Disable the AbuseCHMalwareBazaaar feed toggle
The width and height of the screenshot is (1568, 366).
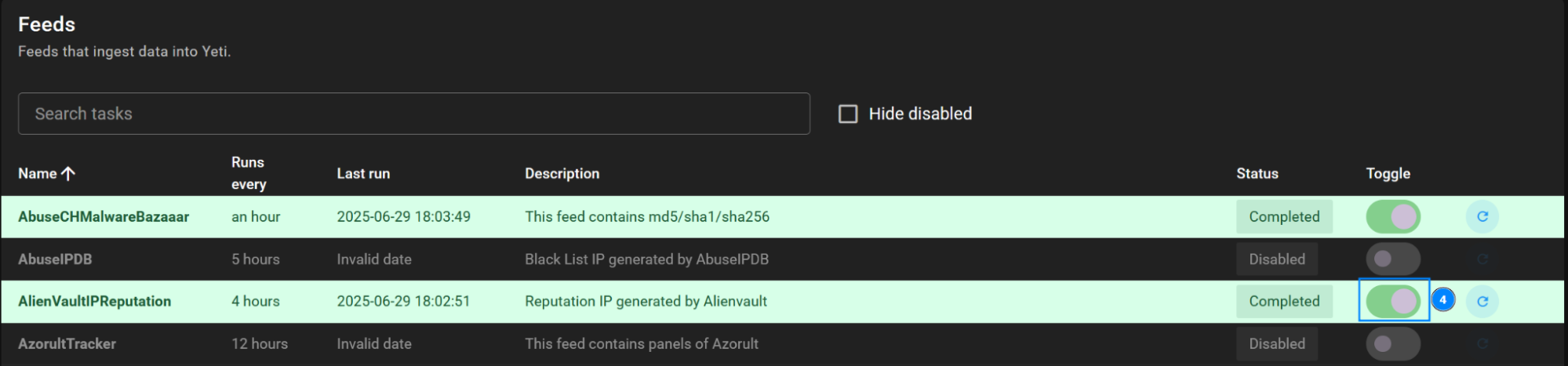tap(1393, 217)
